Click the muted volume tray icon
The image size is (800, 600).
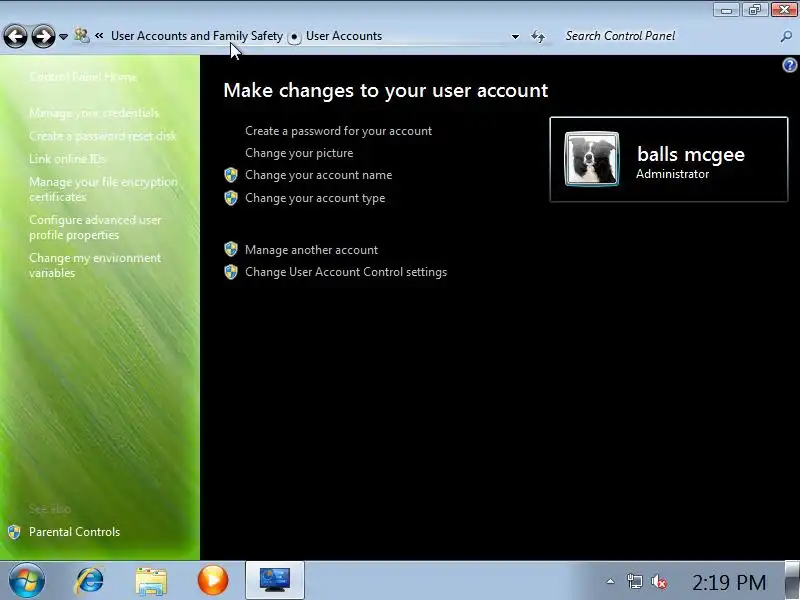(659, 581)
